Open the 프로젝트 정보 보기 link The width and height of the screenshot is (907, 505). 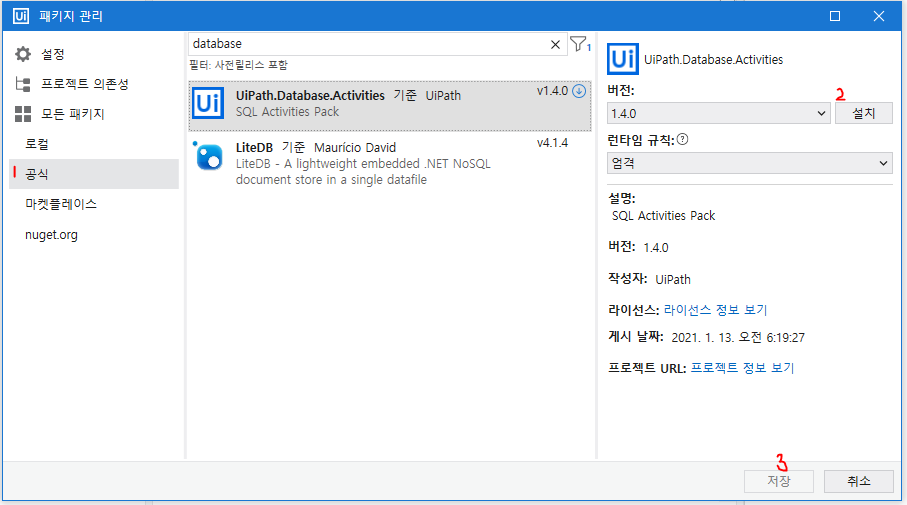coord(742,368)
